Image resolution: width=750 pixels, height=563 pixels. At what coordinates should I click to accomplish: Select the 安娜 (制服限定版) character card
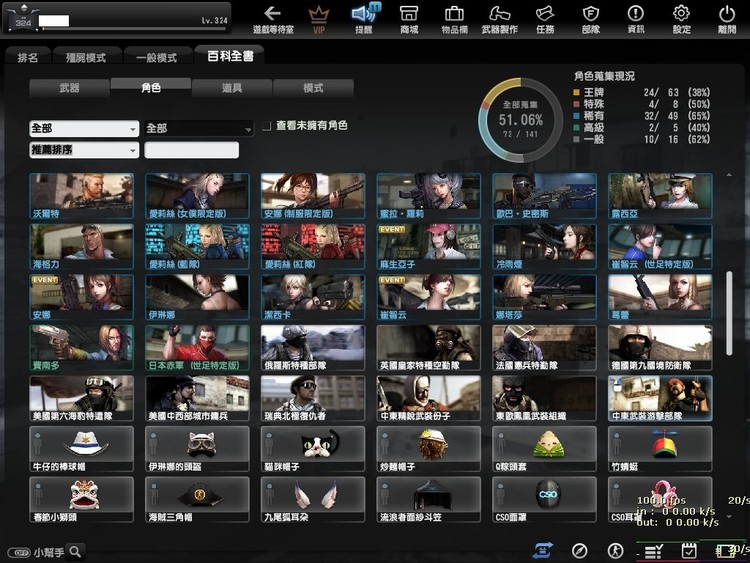coord(313,196)
